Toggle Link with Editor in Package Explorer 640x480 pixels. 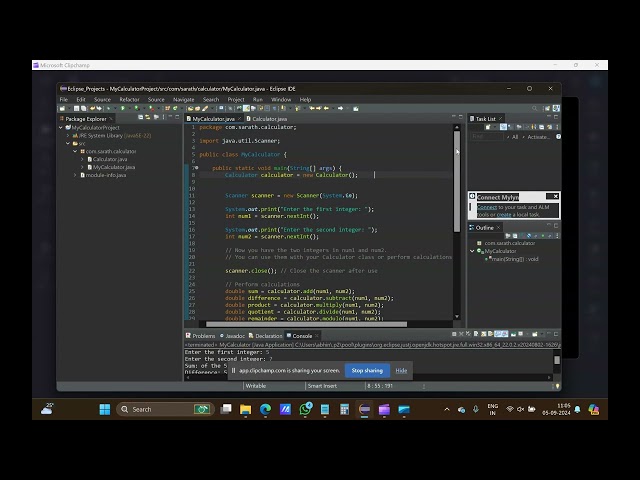tap(147, 117)
